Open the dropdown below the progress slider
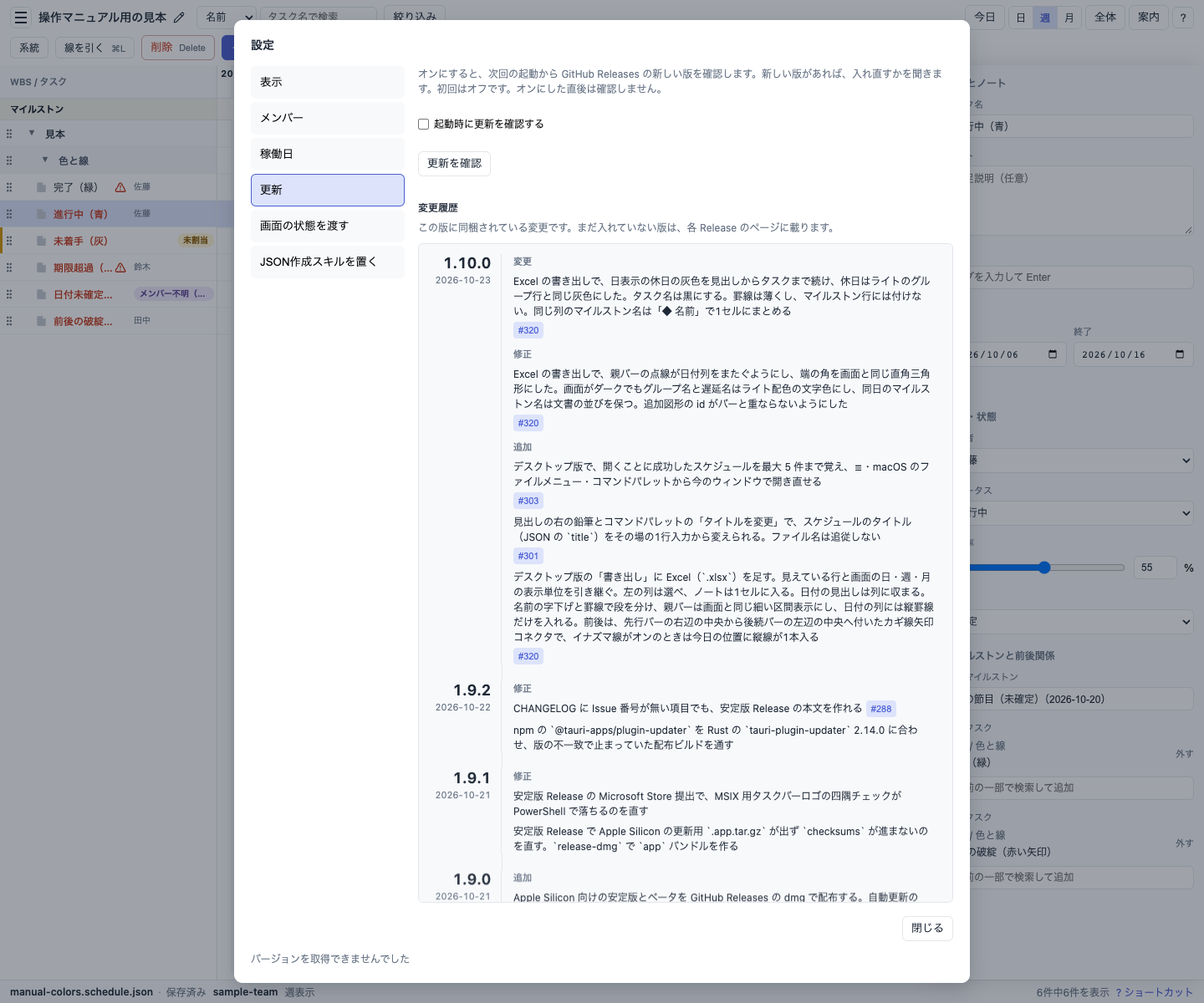Image resolution: width=1204 pixels, height=1003 pixels. (x=1080, y=621)
